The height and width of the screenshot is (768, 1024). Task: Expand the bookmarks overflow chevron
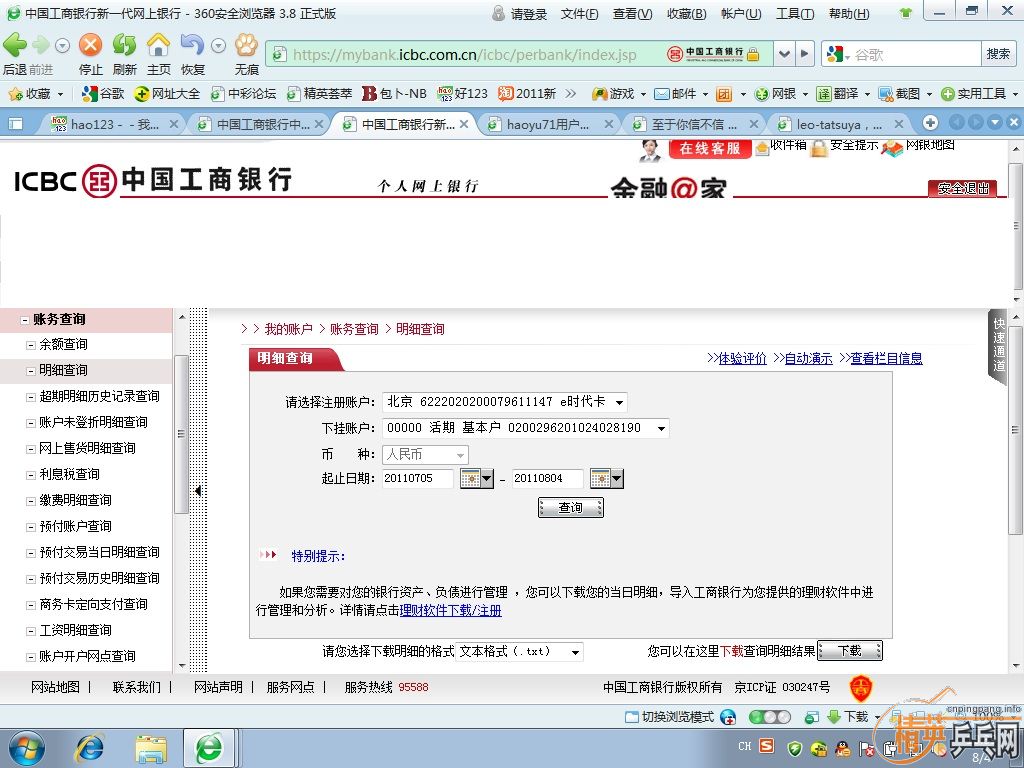(571, 94)
